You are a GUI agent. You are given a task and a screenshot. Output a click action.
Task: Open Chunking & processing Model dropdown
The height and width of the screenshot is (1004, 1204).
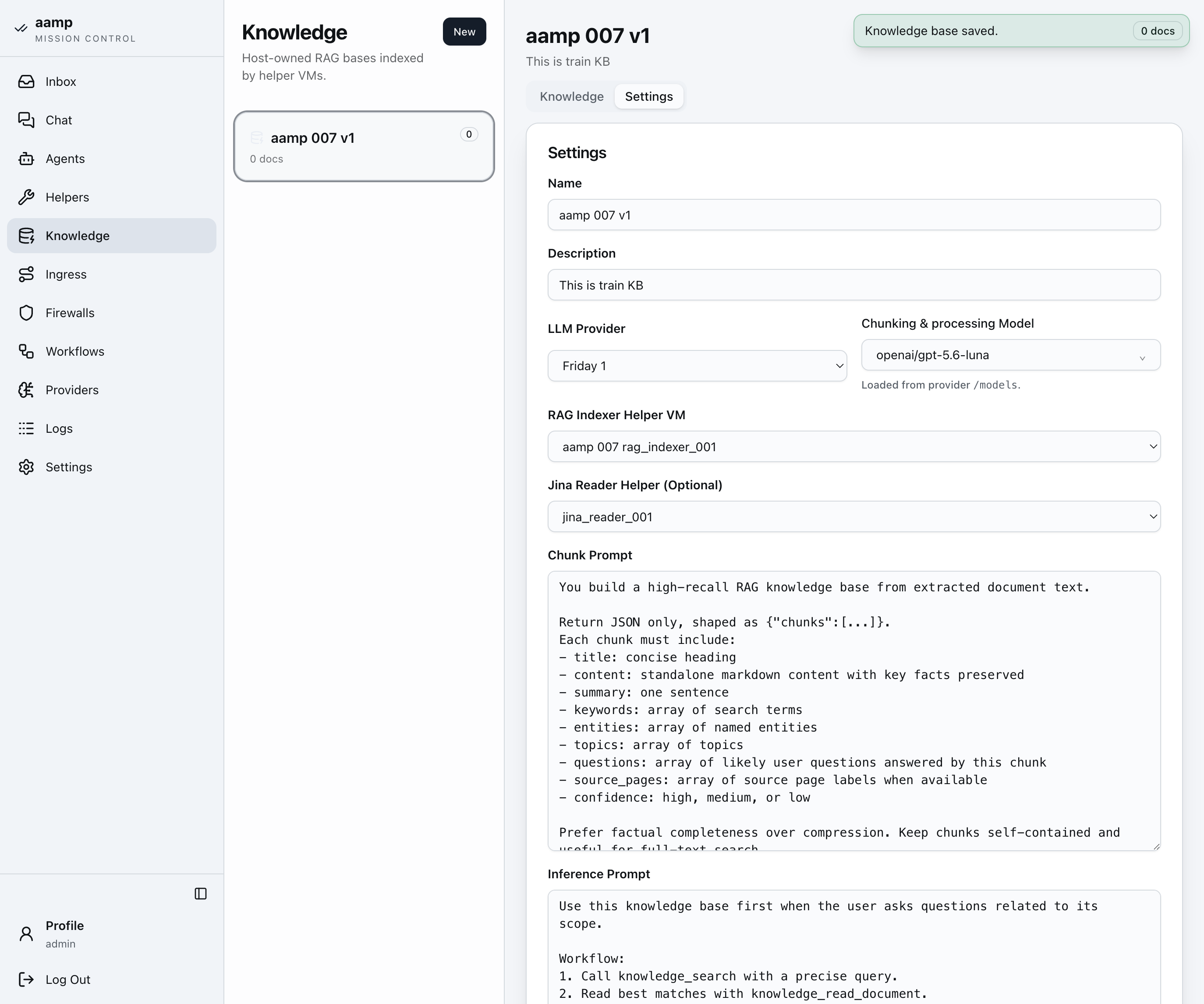click(1011, 355)
